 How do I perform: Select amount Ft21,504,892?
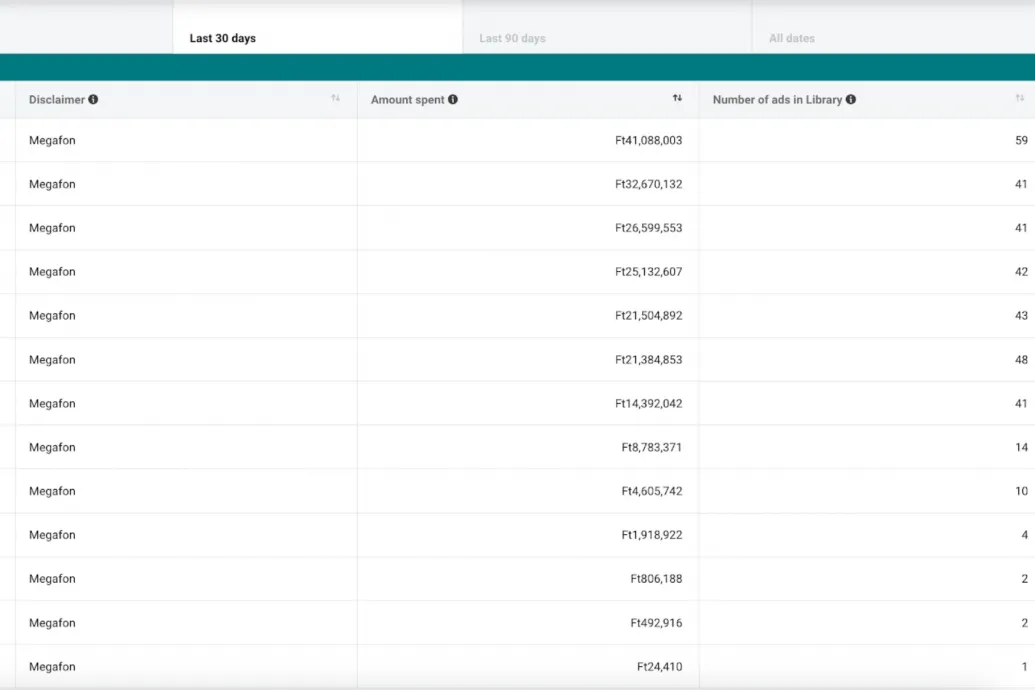click(648, 316)
